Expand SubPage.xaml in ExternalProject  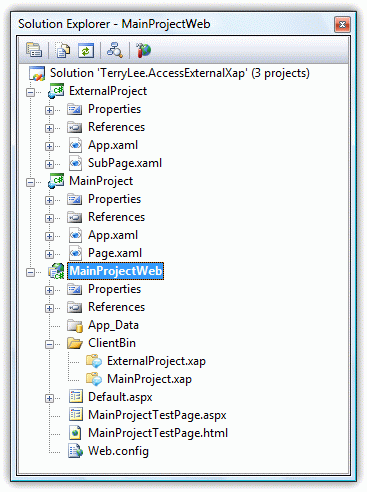pyautogui.click(x=49, y=164)
